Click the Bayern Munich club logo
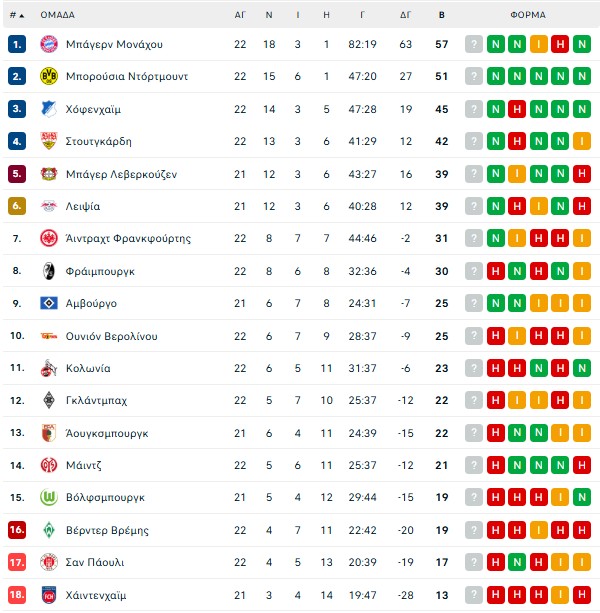Screen dimensions: 600x613 [x=48, y=44]
